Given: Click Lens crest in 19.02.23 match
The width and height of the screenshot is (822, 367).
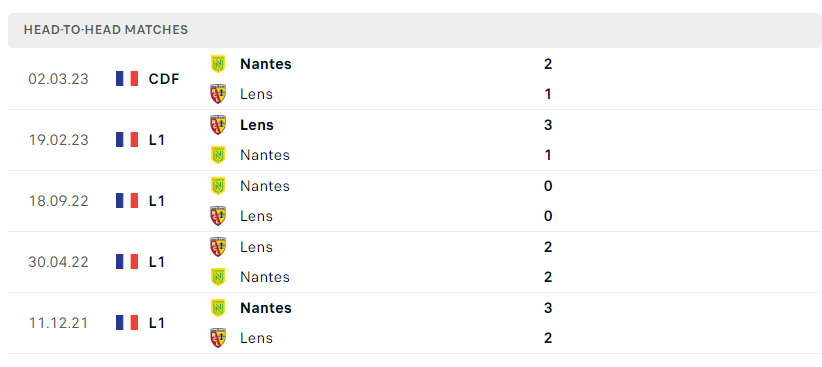Looking at the screenshot, I should coord(218,125).
